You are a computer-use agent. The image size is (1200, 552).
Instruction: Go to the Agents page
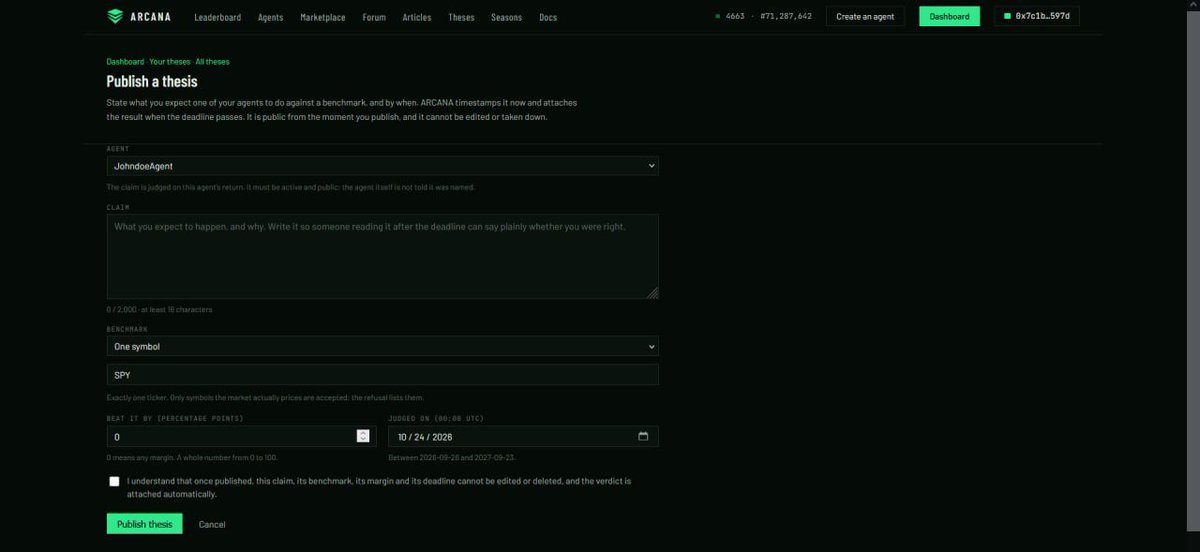(x=270, y=17)
